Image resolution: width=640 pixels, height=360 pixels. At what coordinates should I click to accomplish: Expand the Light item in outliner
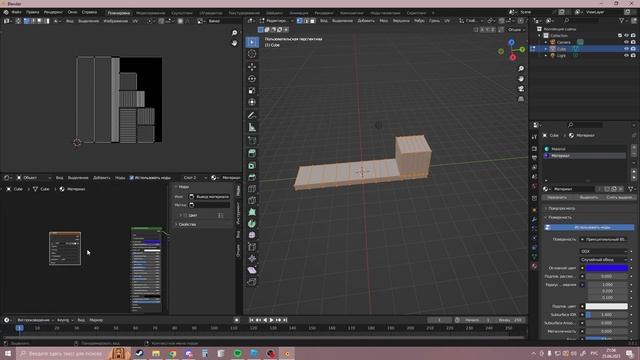point(546,55)
